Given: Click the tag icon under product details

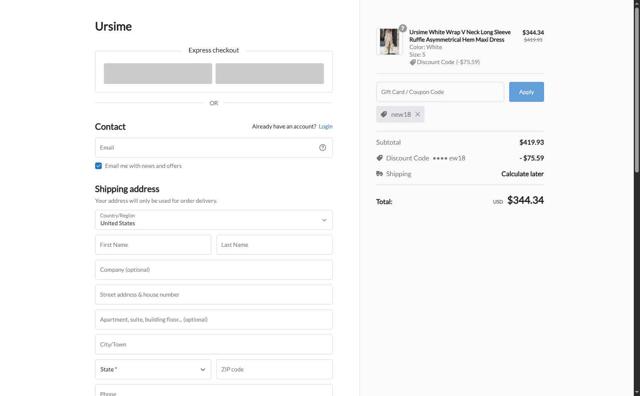Looking at the screenshot, I should tap(413, 62).
